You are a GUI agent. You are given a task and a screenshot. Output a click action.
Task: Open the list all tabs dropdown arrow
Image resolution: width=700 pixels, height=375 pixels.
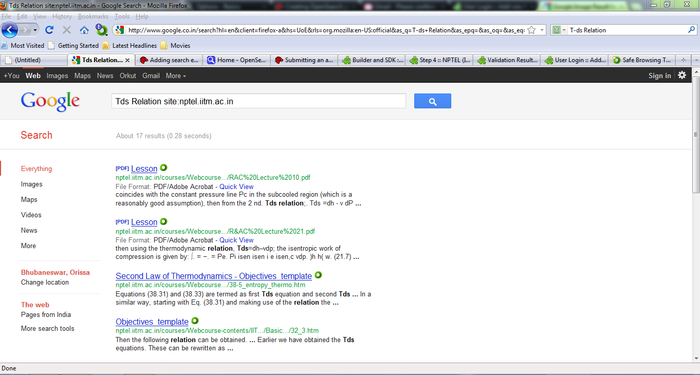[696, 60]
